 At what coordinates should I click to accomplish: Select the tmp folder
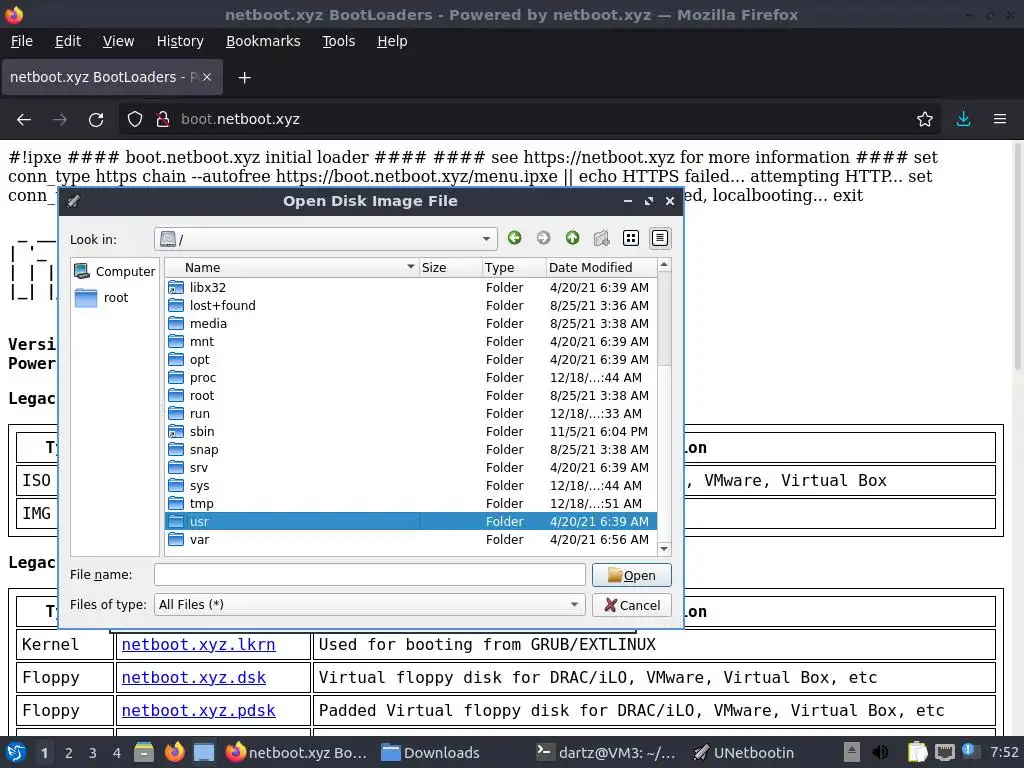(x=410, y=504)
